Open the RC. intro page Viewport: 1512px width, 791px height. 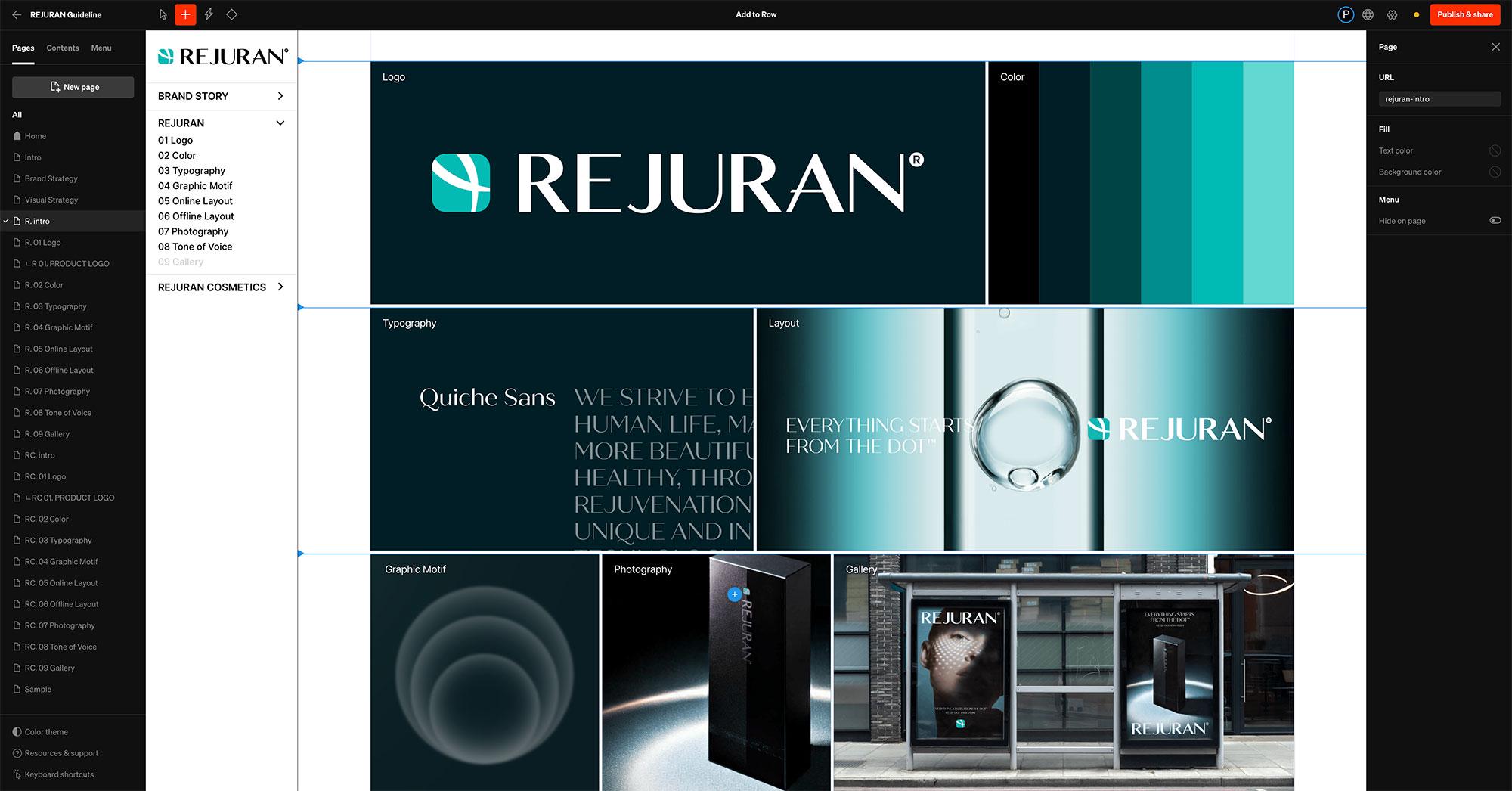click(x=39, y=455)
